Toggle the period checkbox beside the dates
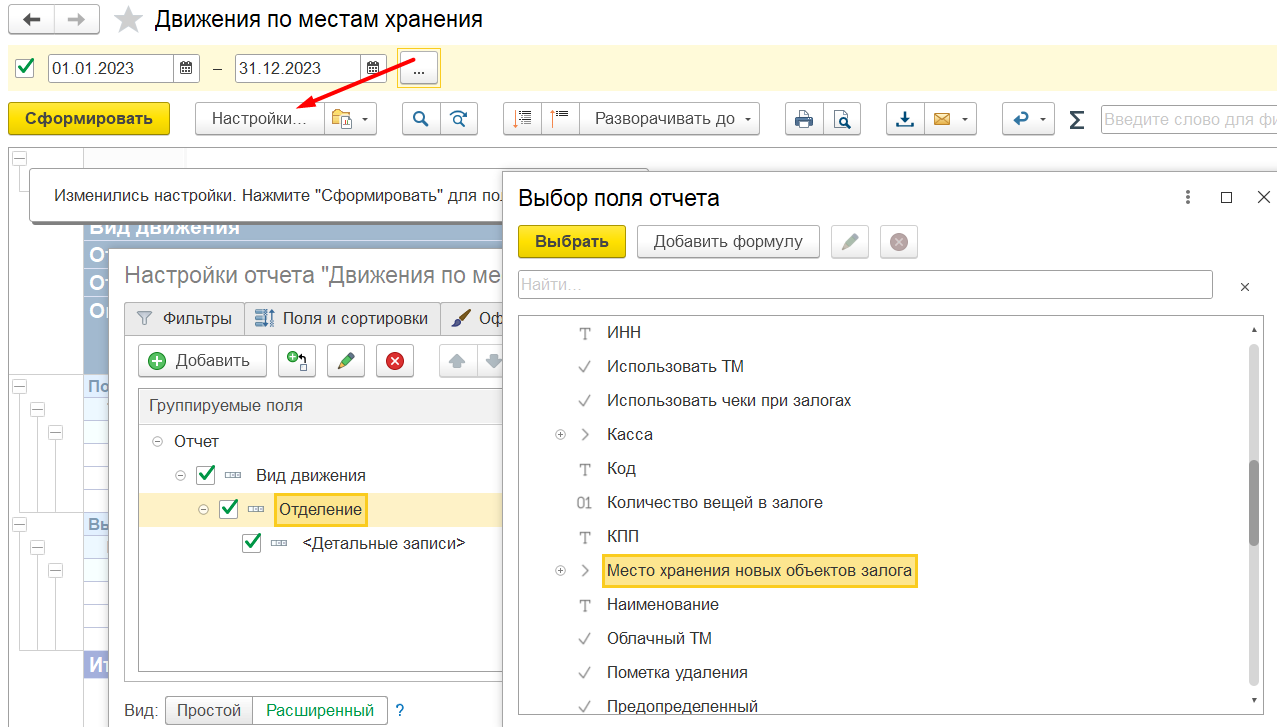The width and height of the screenshot is (1277, 727). point(26,68)
